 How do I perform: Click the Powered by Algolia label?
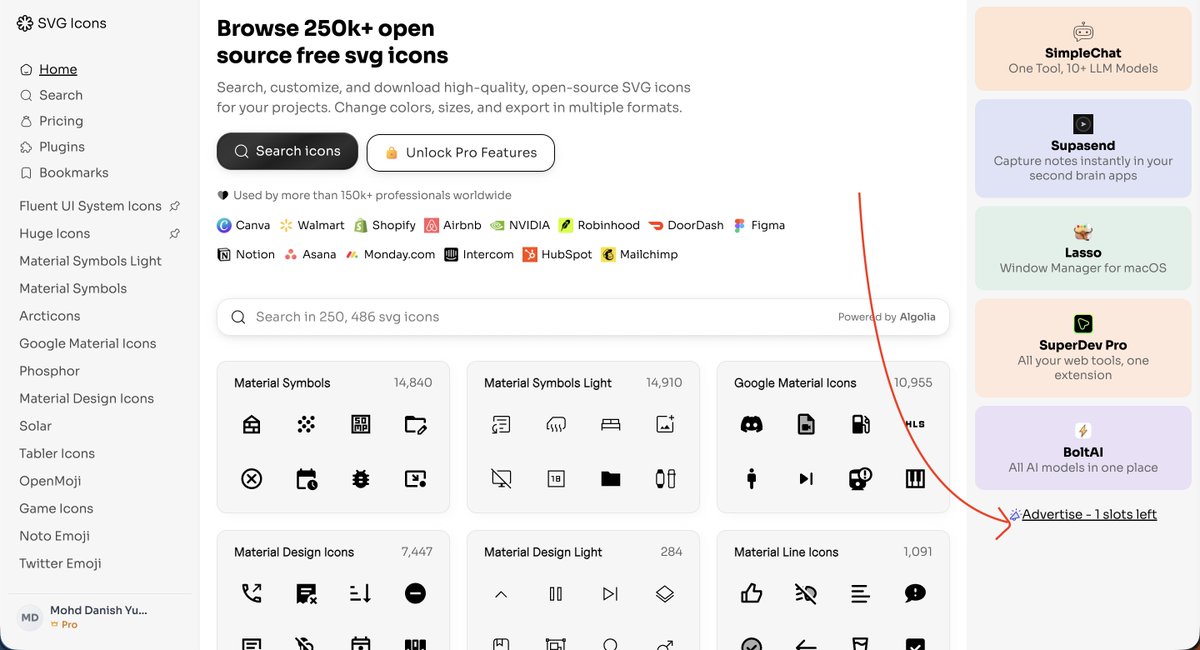pos(887,317)
